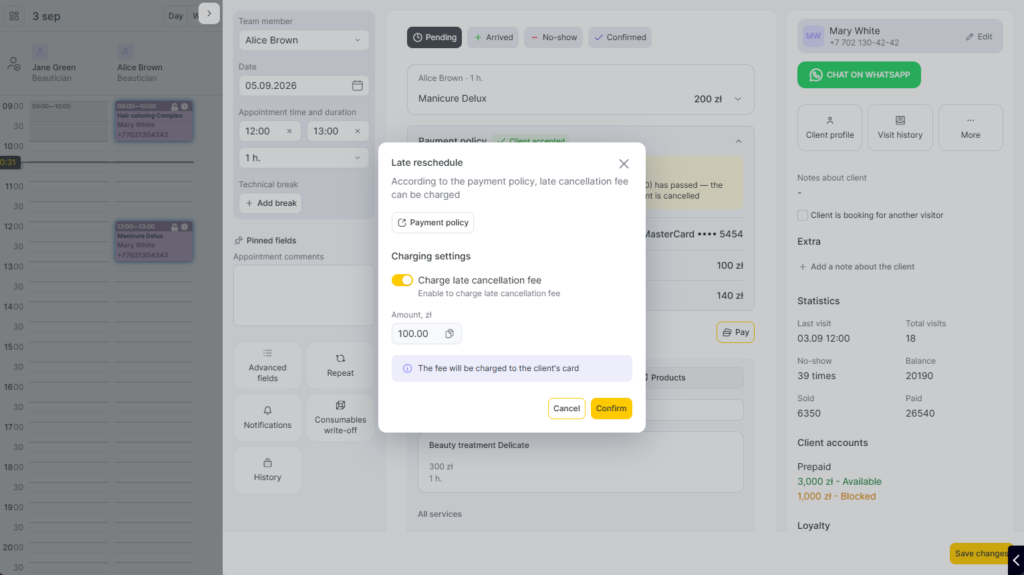Confirm the late reschedule
The height and width of the screenshot is (575, 1024).
611,408
